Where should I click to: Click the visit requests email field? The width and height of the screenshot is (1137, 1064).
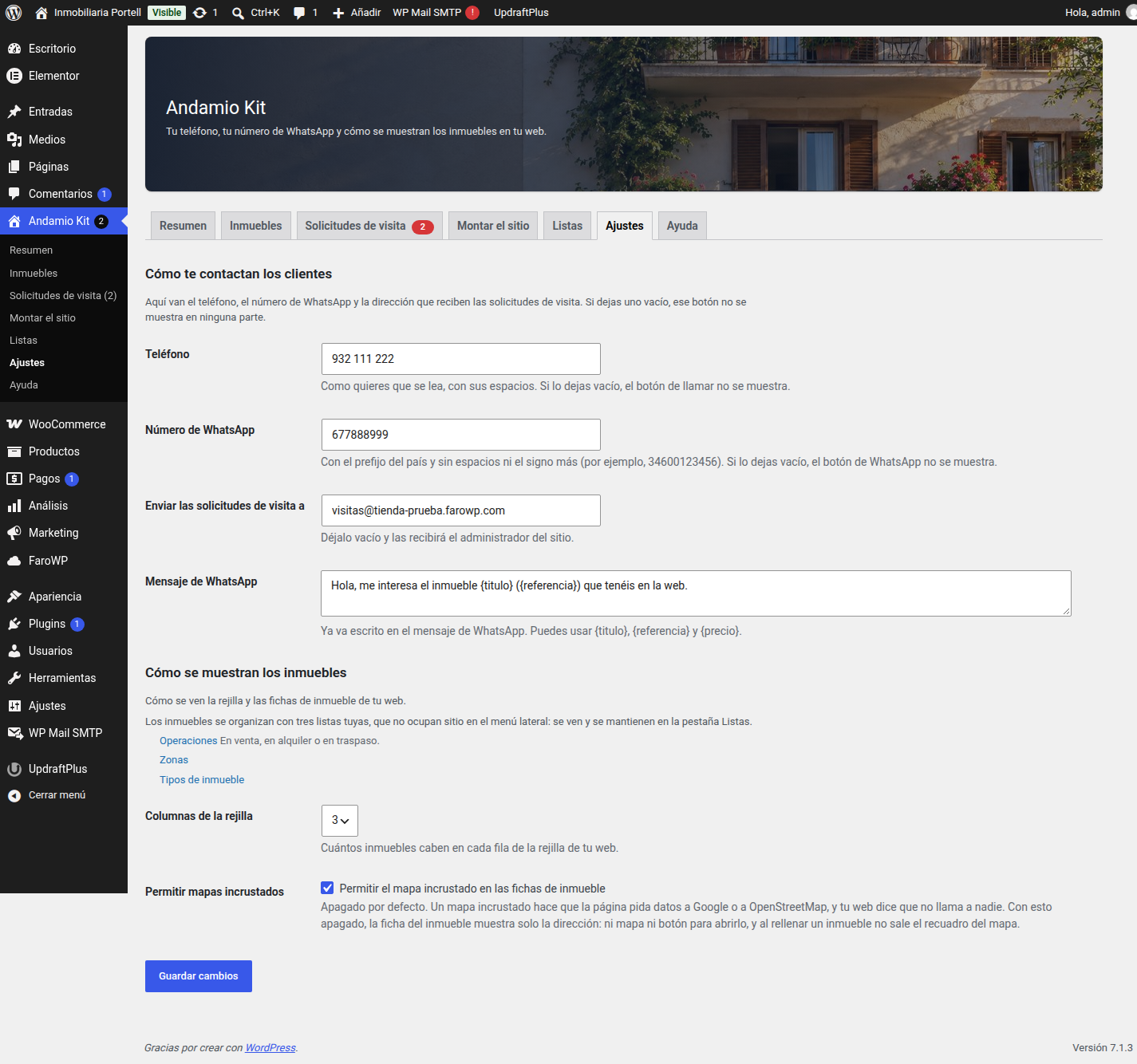(460, 510)
